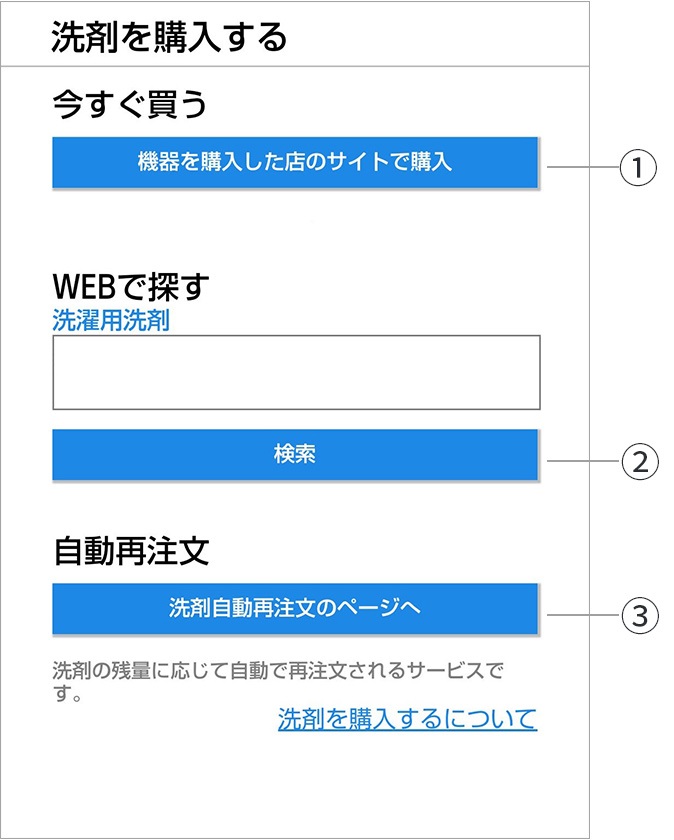Open the 洗剤自動再注文のページへ button
The width and height of the screenshot is (674, 840).
pos(295,609)
